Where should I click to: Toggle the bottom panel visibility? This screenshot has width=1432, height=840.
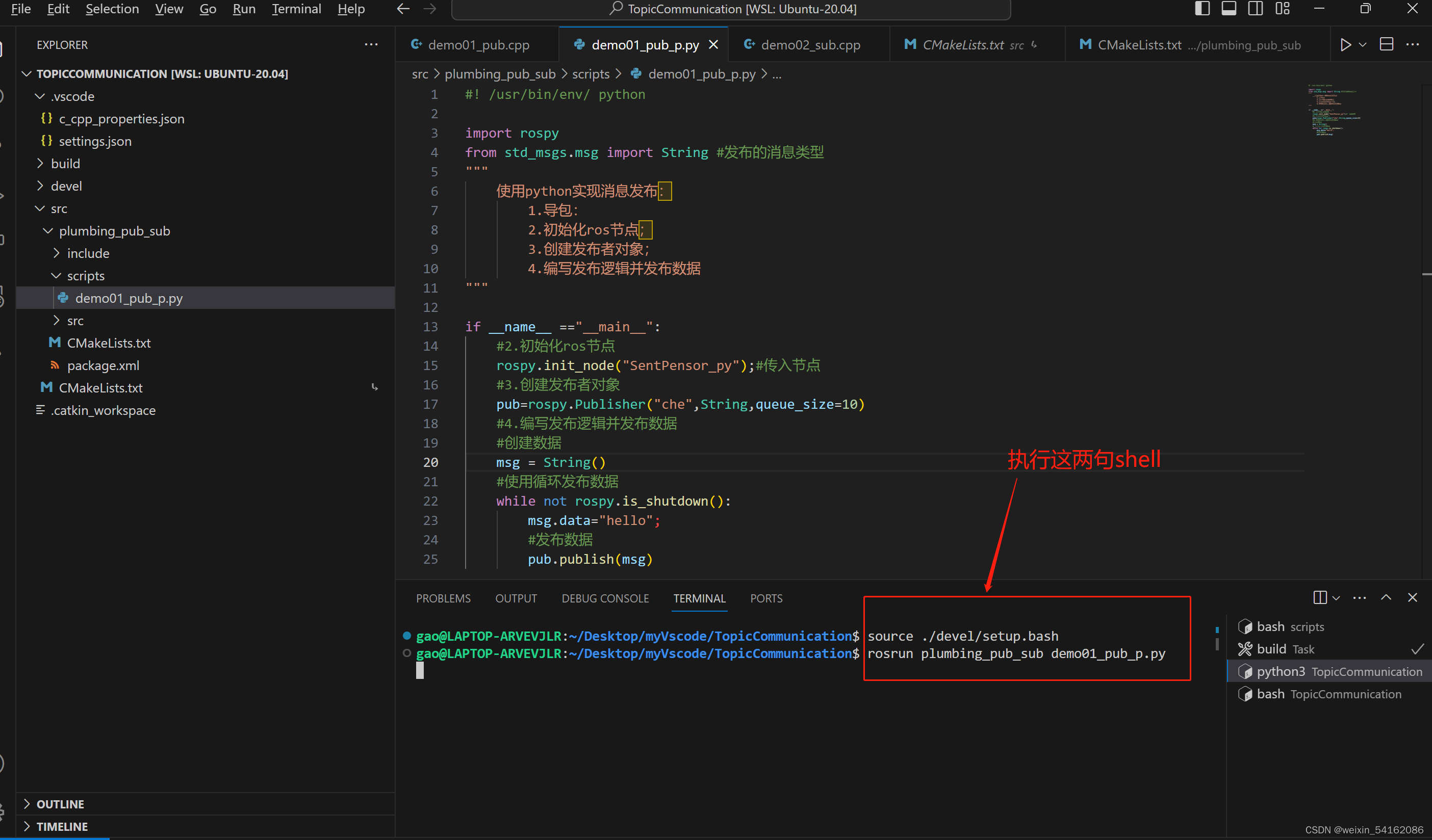point(1229,9)
